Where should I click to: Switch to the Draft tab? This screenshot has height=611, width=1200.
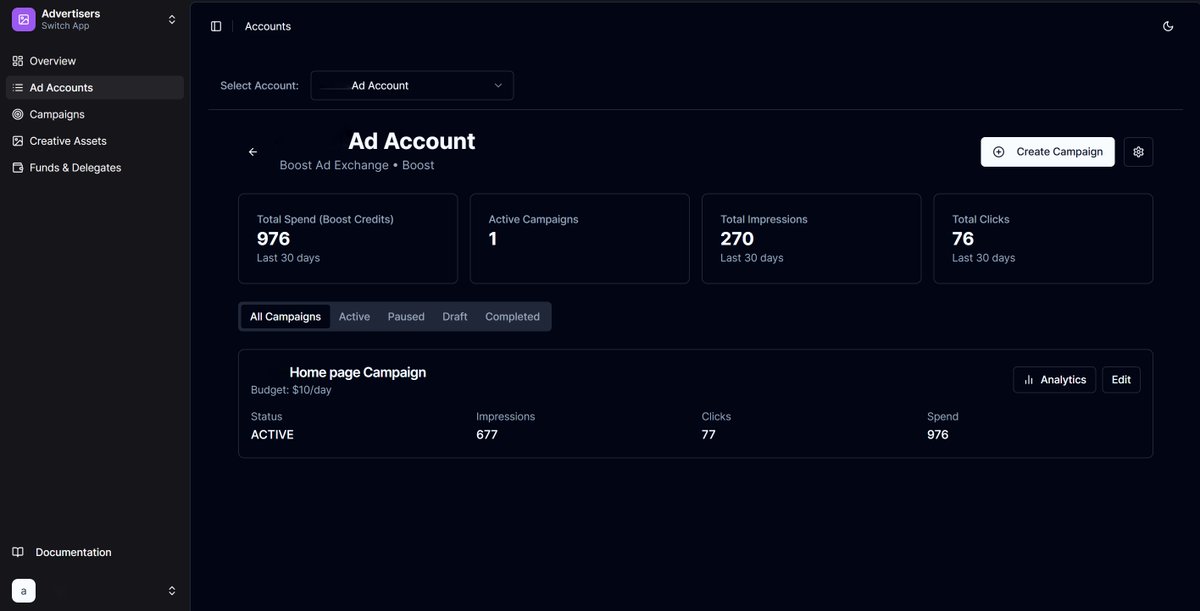coord(455,317)
